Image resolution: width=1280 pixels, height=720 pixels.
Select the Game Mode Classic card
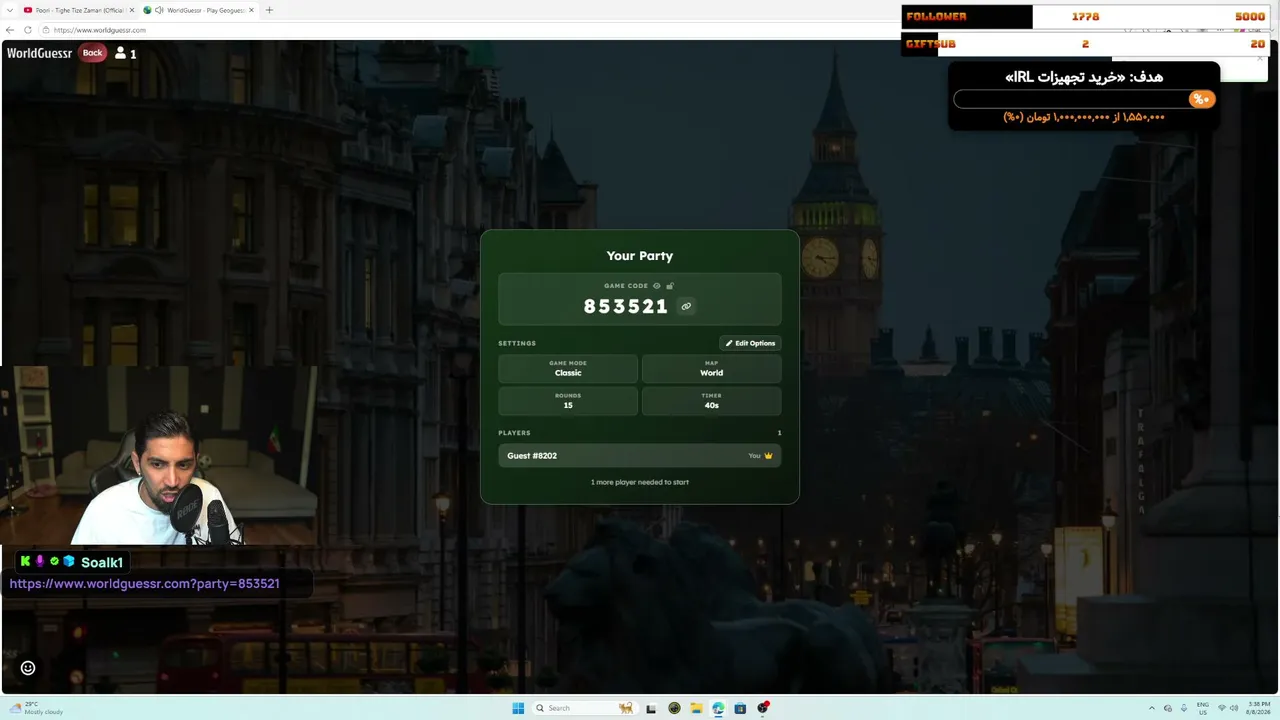click(x=568, y=369)
